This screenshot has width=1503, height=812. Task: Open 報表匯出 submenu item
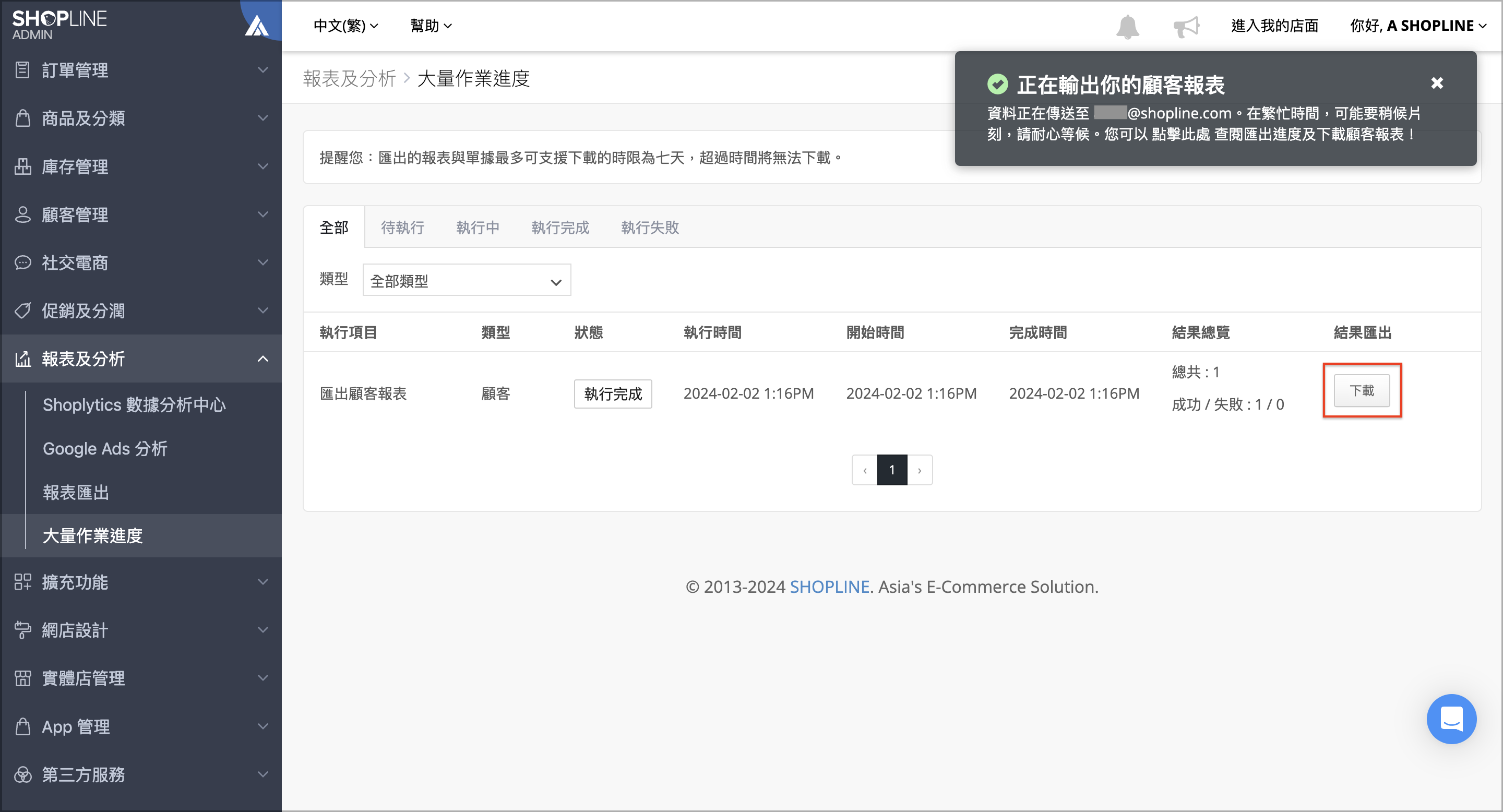point(76,492)
